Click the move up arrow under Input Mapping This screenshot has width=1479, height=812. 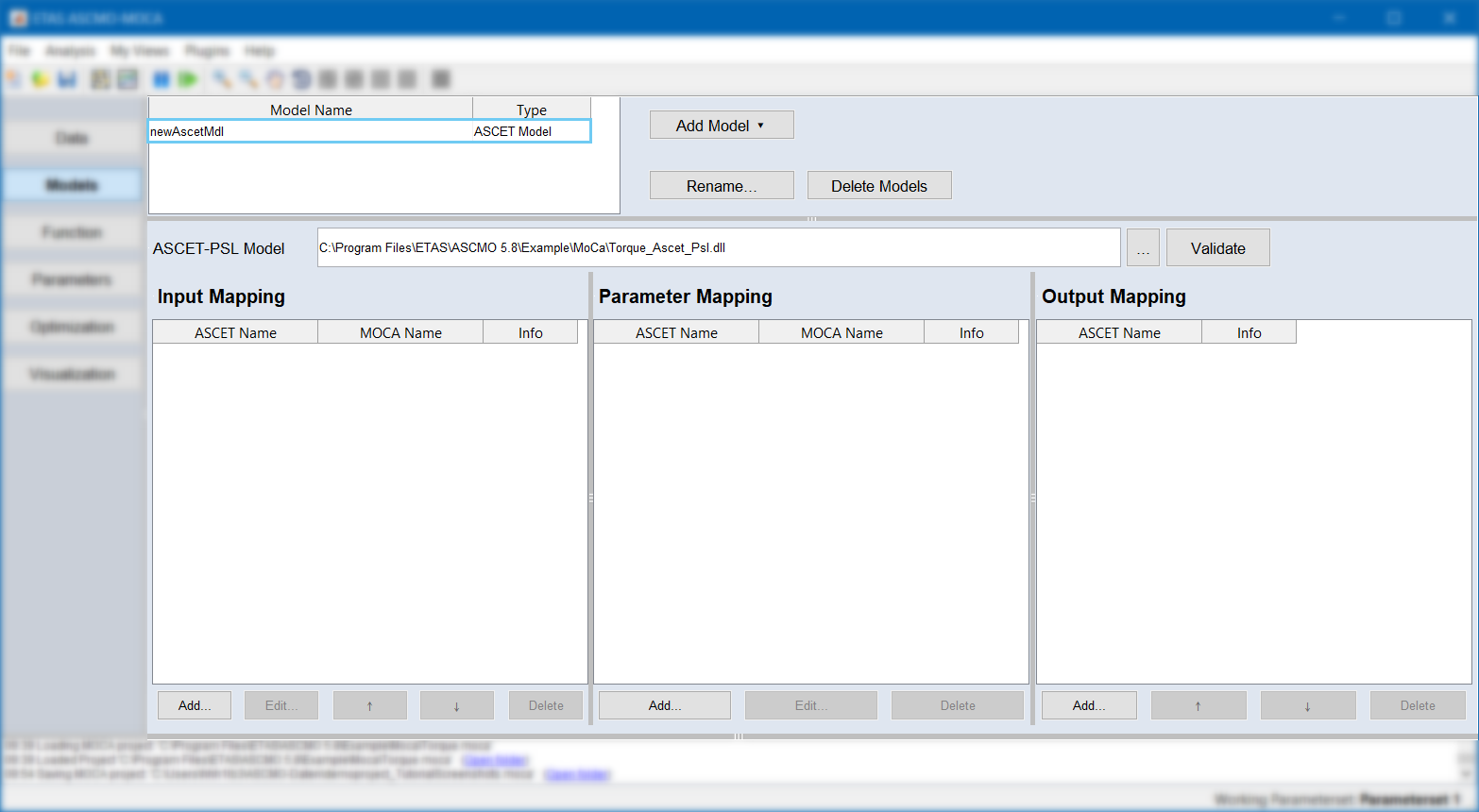[369, 705]
